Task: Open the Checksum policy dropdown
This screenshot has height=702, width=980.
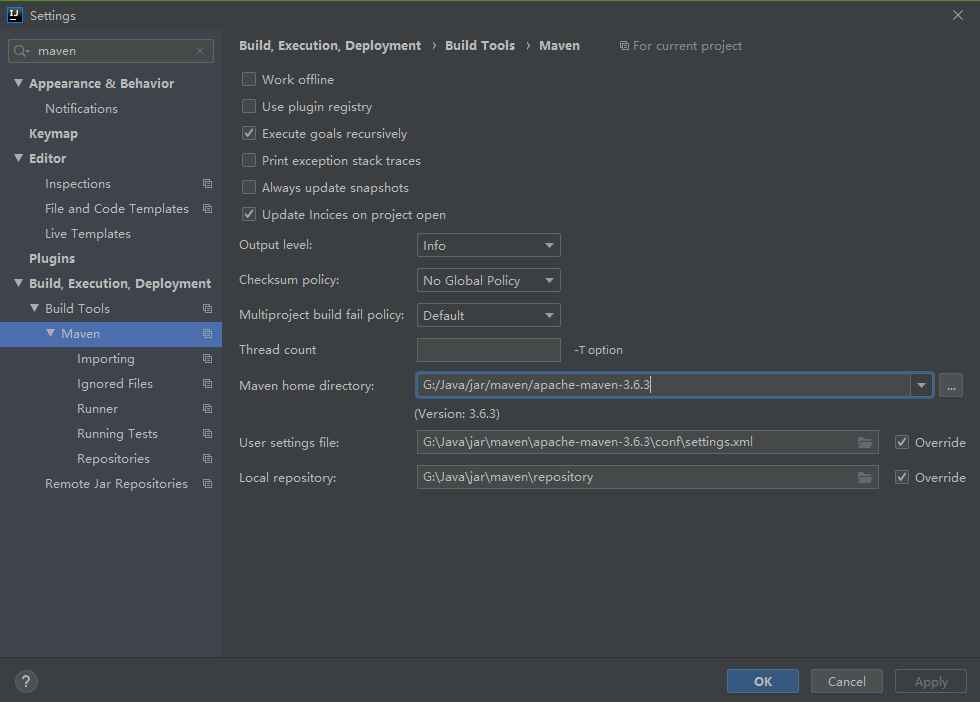Action: [x=489, y=280]
